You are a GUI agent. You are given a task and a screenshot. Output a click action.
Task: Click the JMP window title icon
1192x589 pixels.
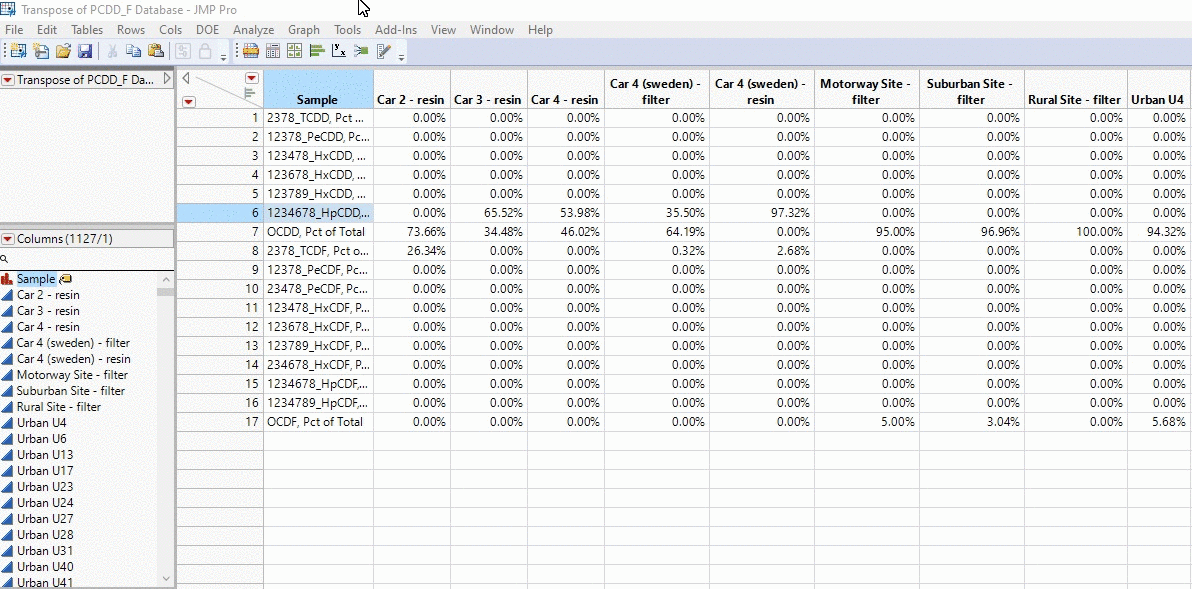8,9
